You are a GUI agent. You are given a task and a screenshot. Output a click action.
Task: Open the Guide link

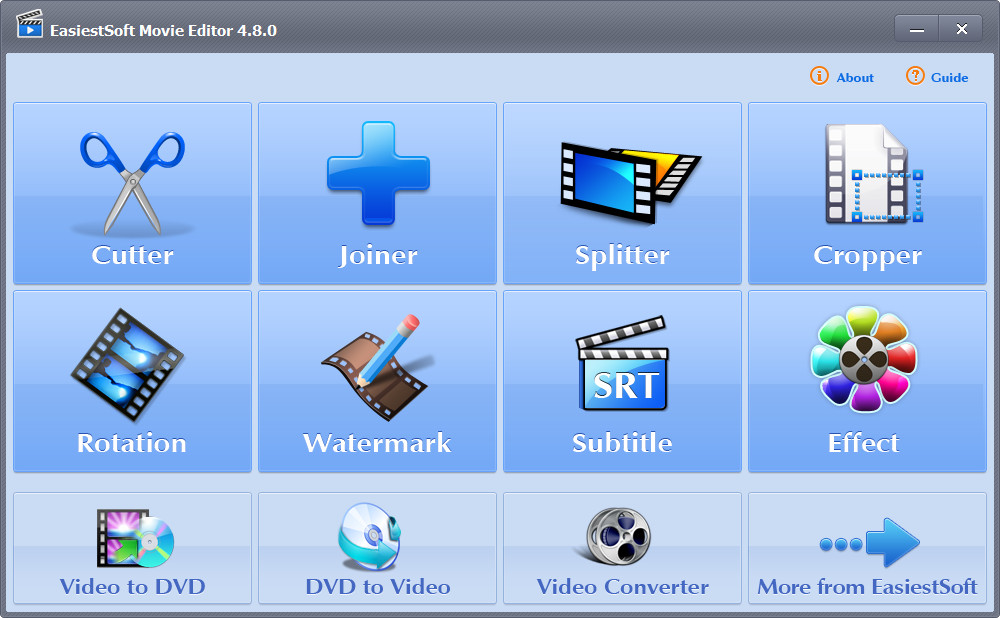point(949,78)
